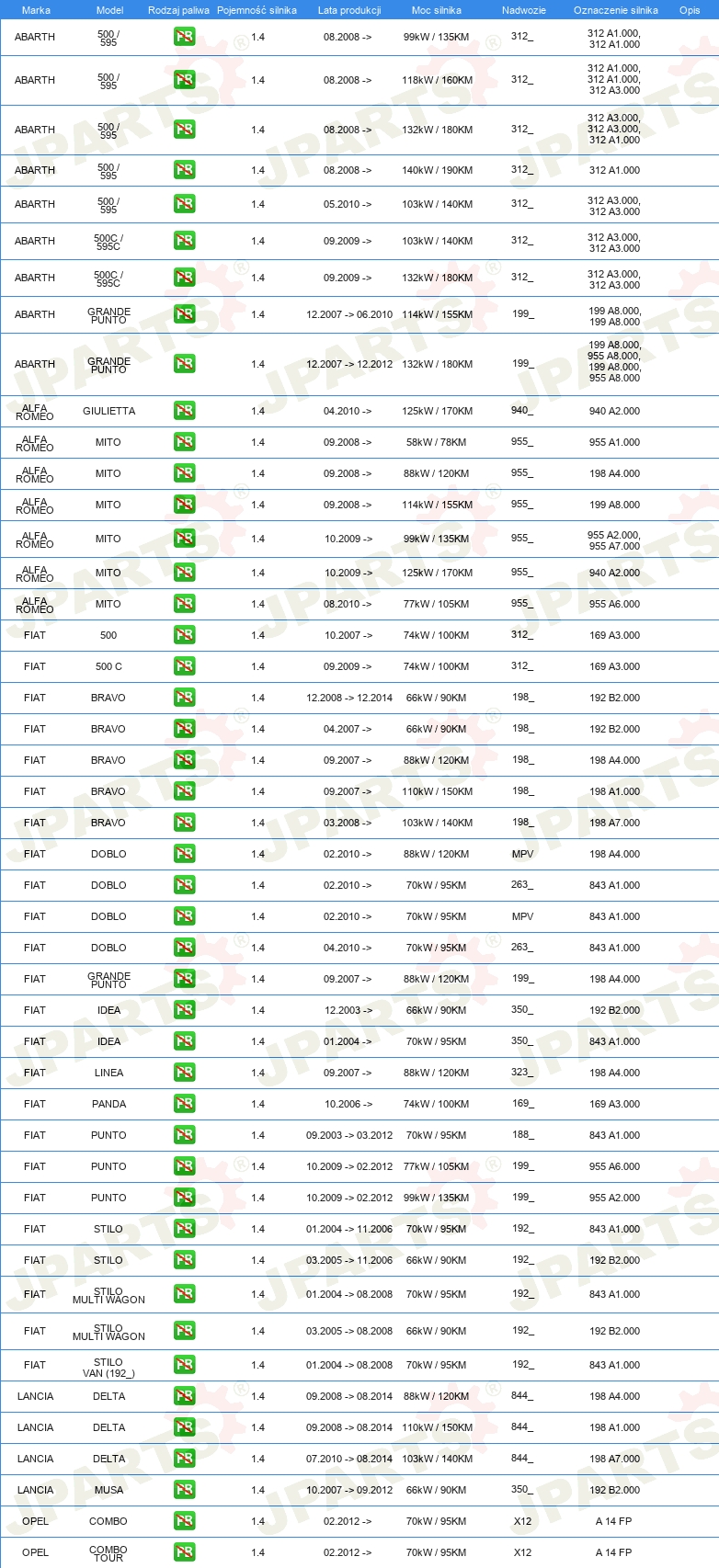Click the petrol fuel icon in Abarth 99kW / 135KM row
The image size is (719, 1568).
pos(184,38)
